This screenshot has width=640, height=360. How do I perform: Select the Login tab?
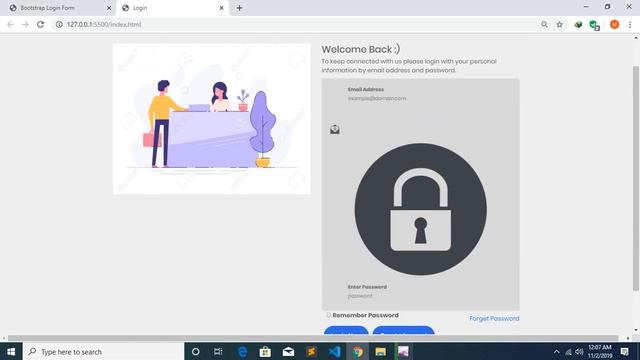173,8
